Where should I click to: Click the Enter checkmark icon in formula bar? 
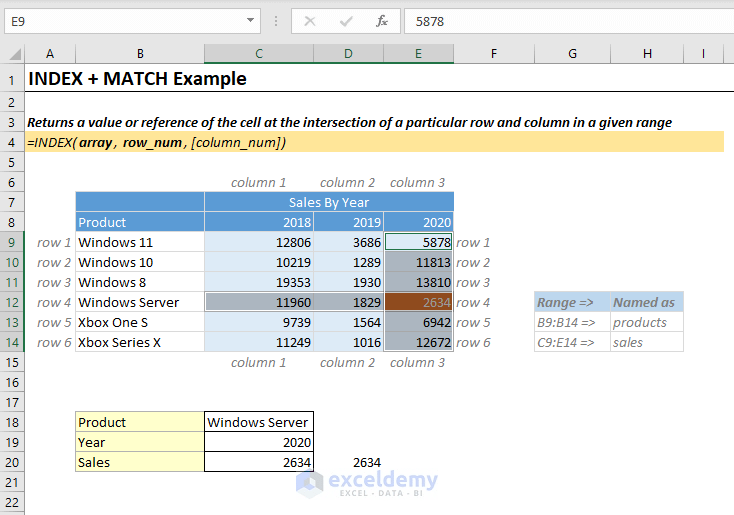point(346,21)
